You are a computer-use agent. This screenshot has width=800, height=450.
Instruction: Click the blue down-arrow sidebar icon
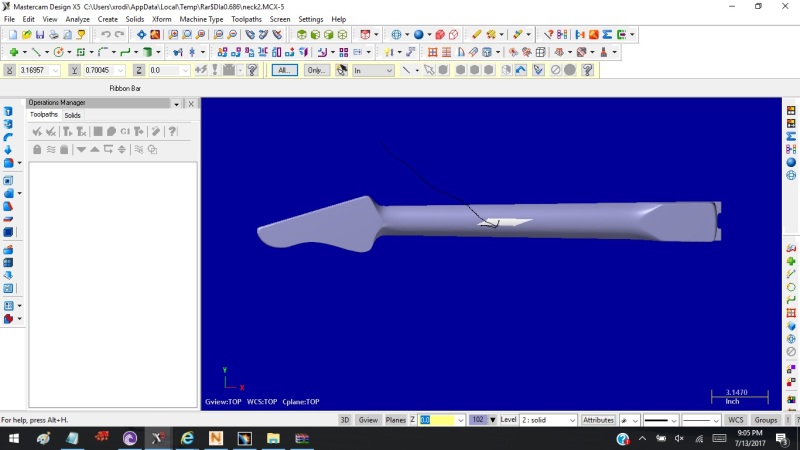pos(8,150)
